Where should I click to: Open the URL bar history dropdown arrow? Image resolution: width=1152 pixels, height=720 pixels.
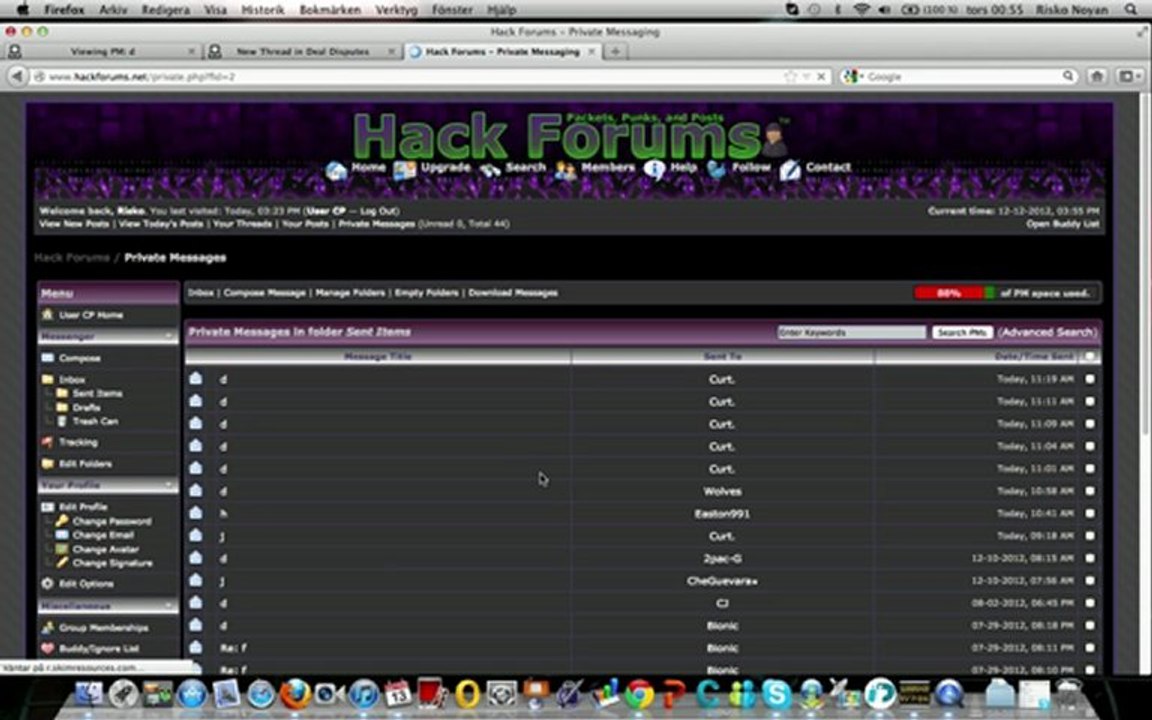[x=806, y=76]
